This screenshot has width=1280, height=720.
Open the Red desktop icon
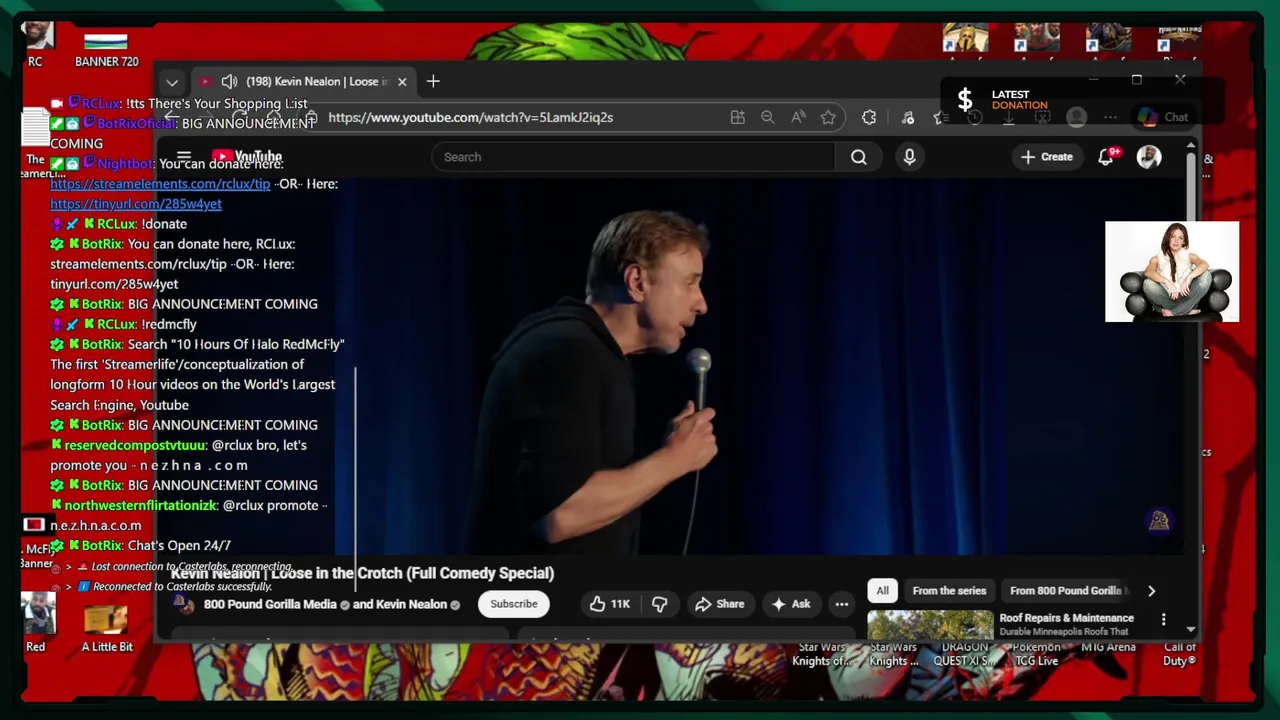point(36,623)
